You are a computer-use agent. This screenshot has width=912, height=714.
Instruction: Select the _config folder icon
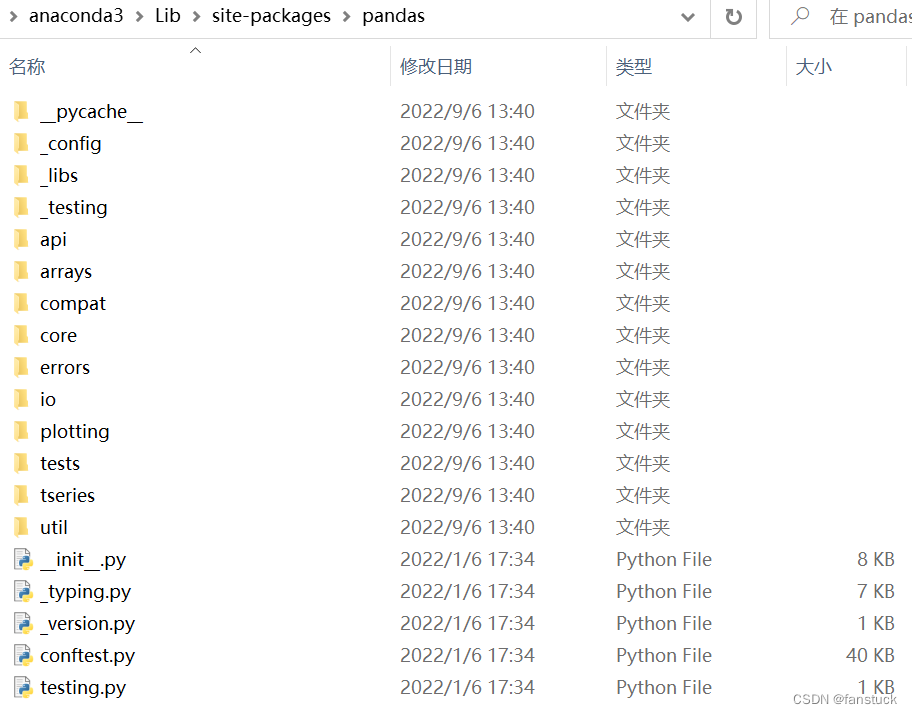21,142
